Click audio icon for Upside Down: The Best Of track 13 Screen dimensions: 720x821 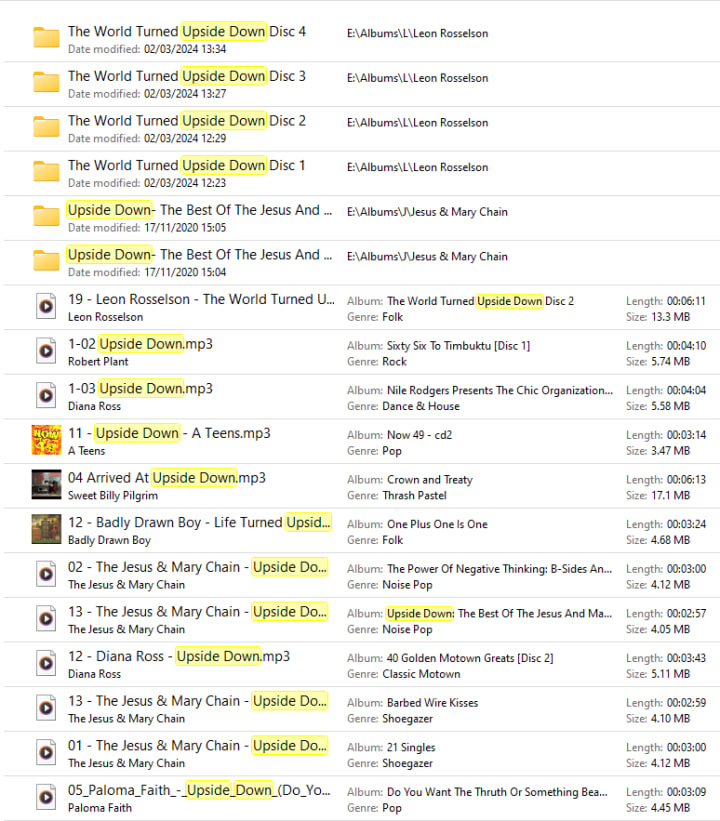[x=46, y=618]
